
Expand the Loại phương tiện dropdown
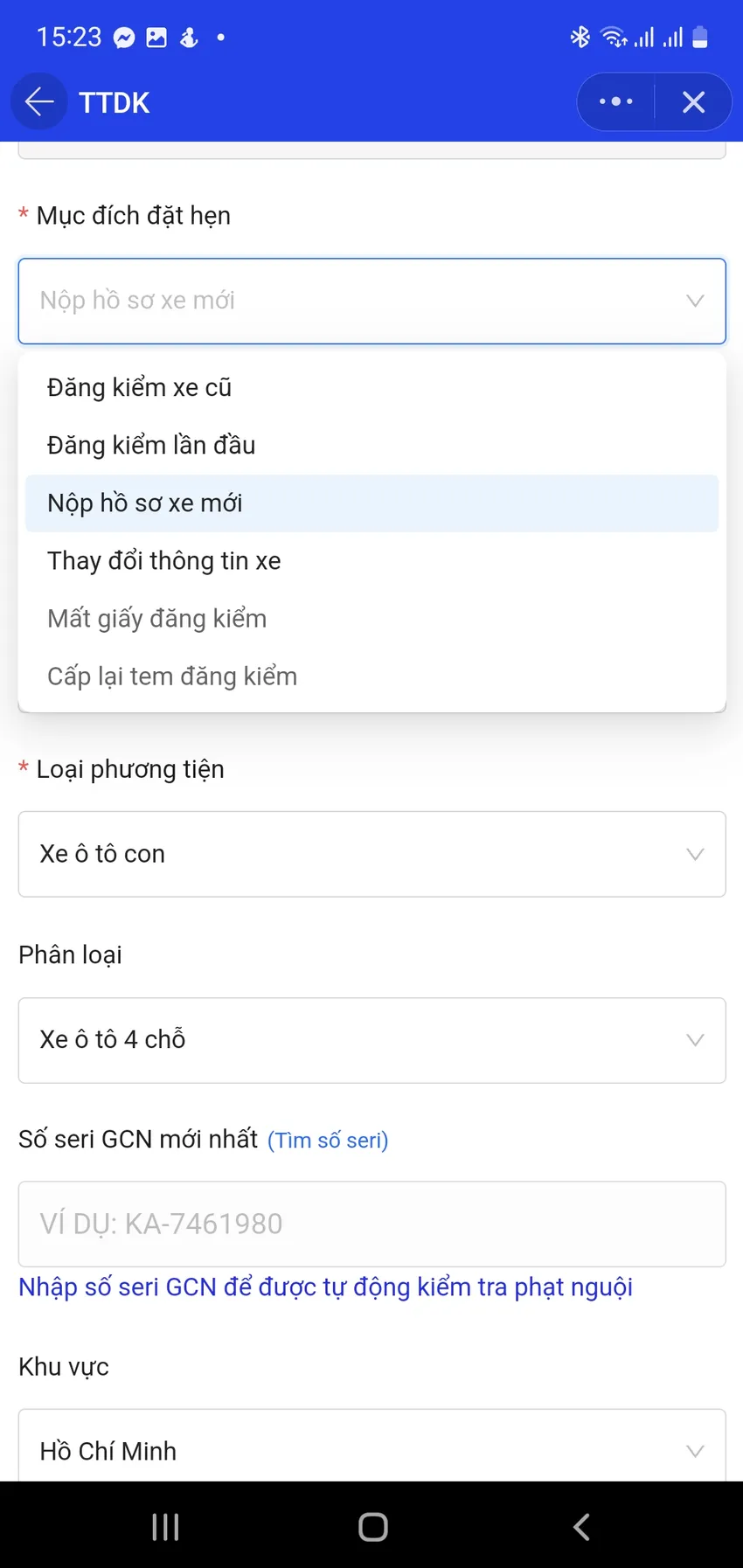coord(371,854)
